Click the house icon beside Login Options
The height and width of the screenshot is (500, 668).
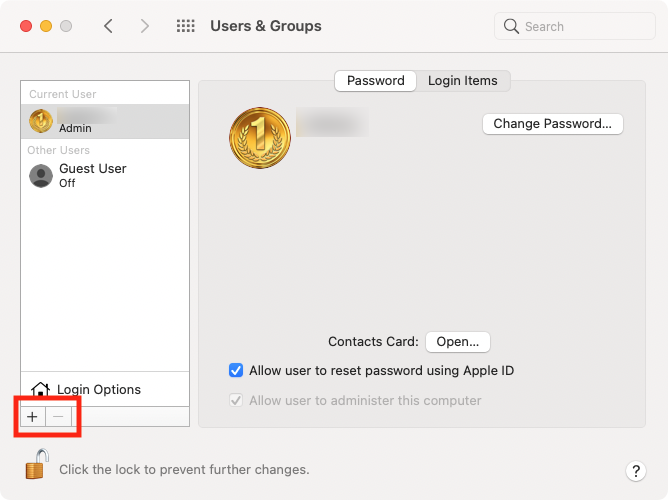pos(40,389)
